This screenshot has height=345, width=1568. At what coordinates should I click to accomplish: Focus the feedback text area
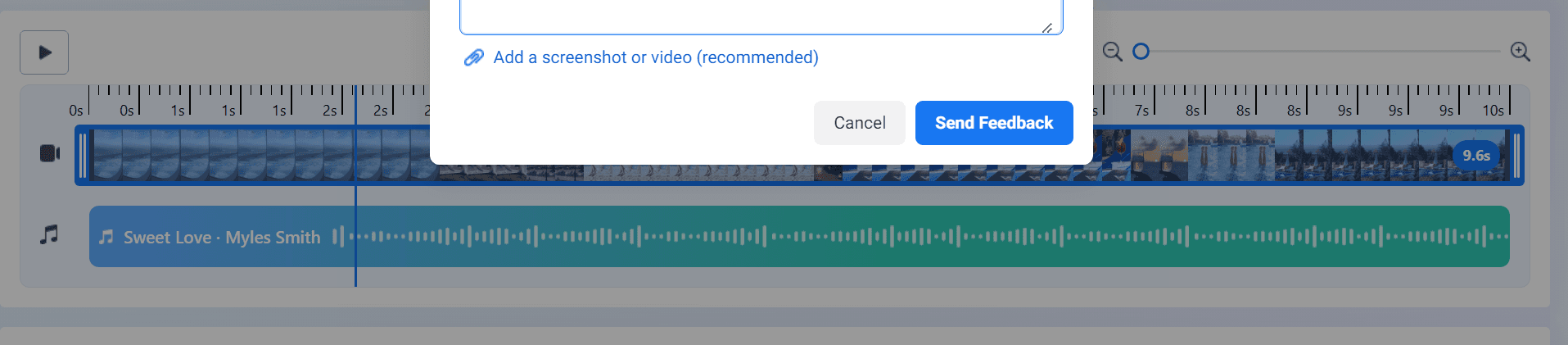point(761,16)
